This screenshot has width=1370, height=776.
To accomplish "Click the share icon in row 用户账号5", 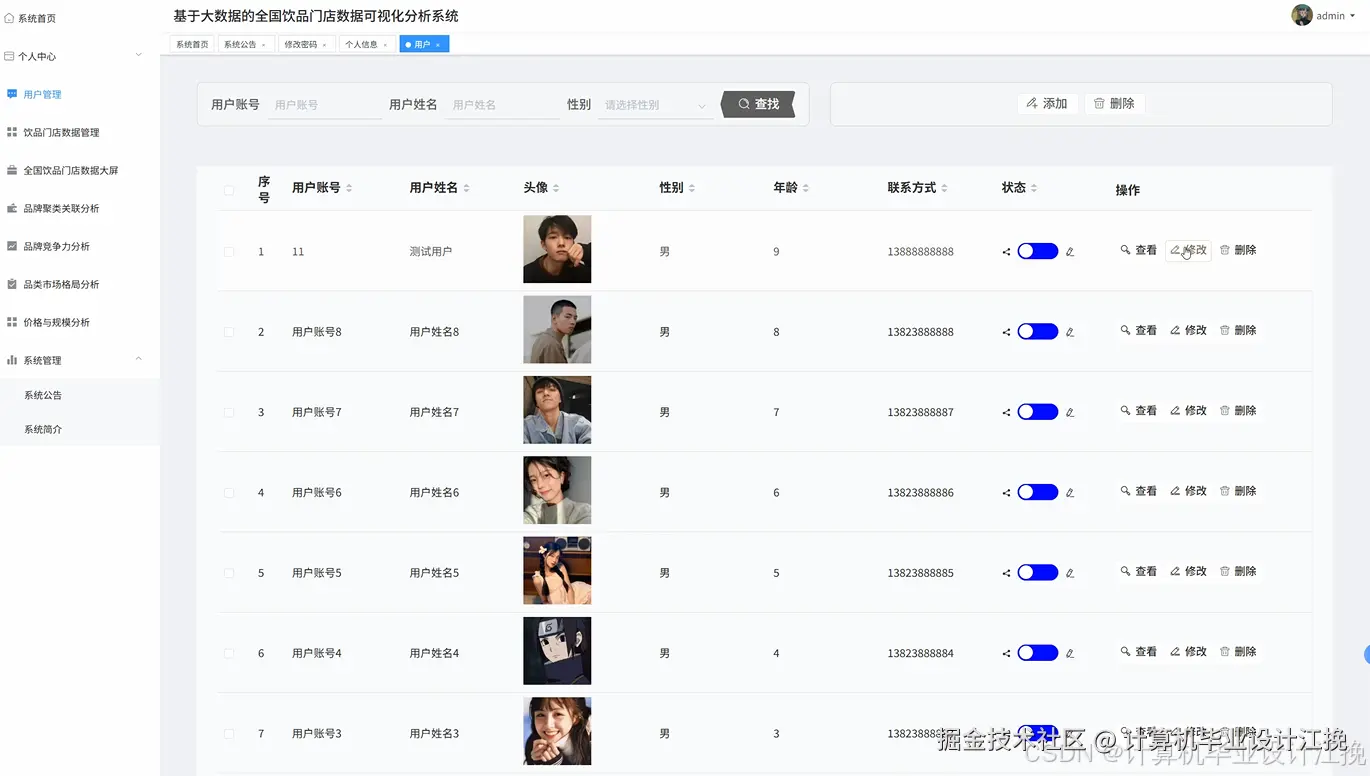I will [x=1006, y=573].
